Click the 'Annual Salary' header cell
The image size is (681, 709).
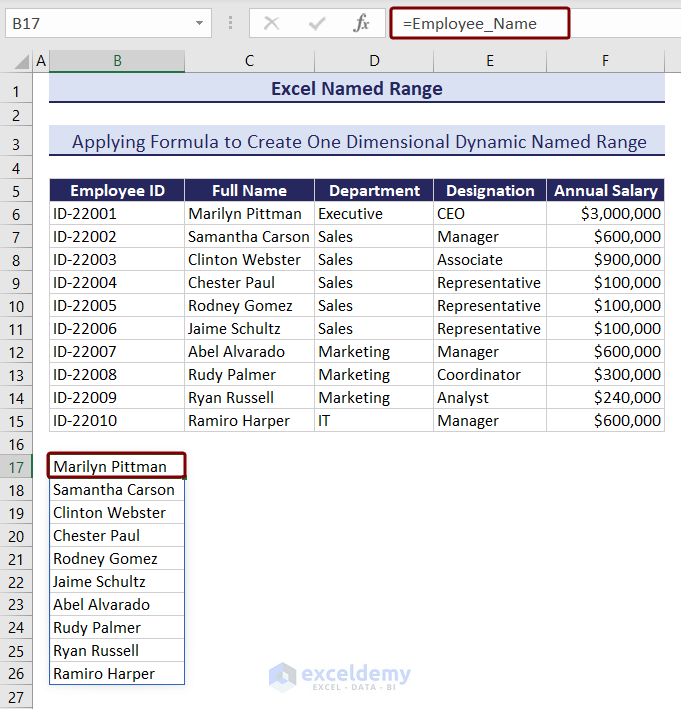coord(605,190)
